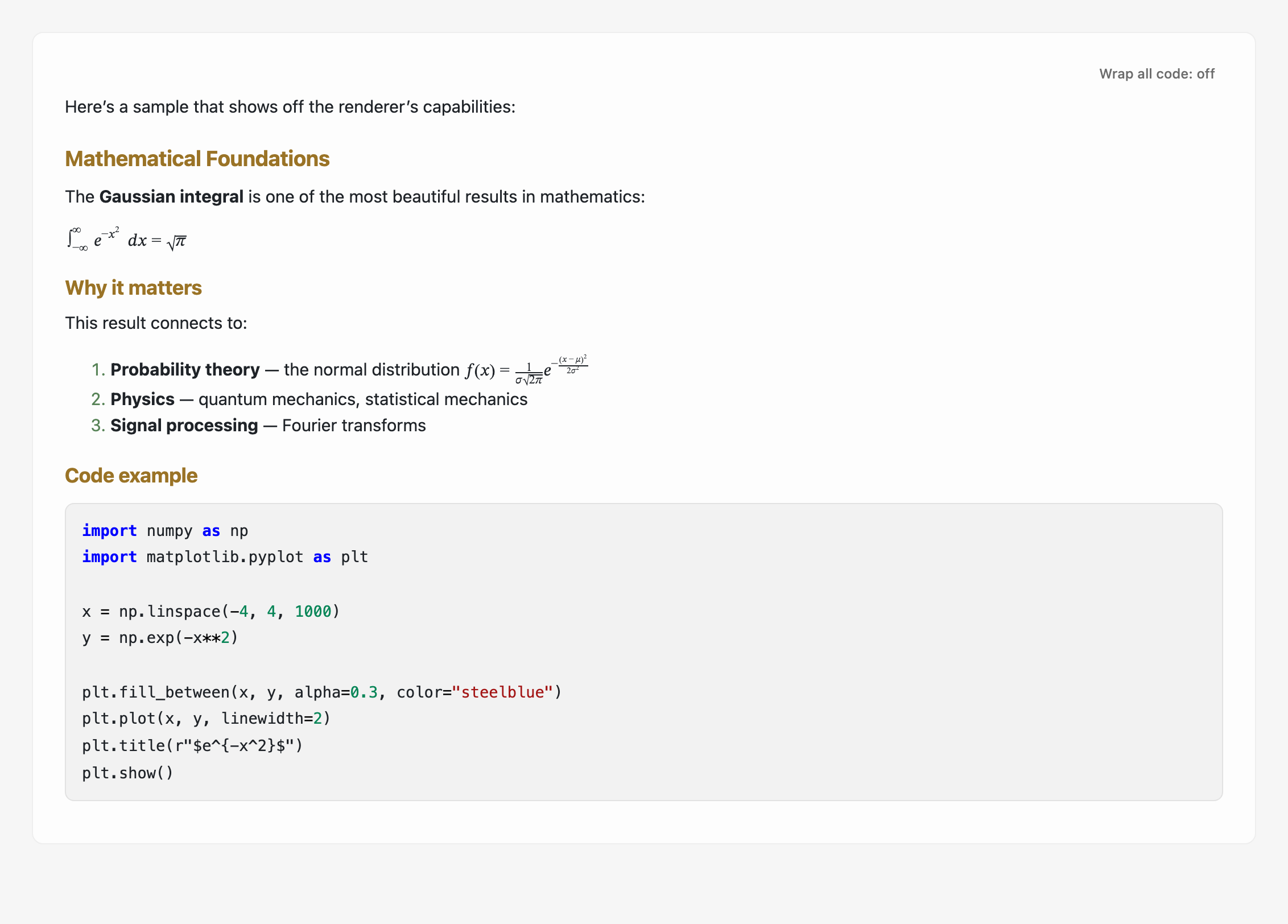Click the 'Physics' list item
Viewport: 1288px width, 924px height.
[309, 399]
